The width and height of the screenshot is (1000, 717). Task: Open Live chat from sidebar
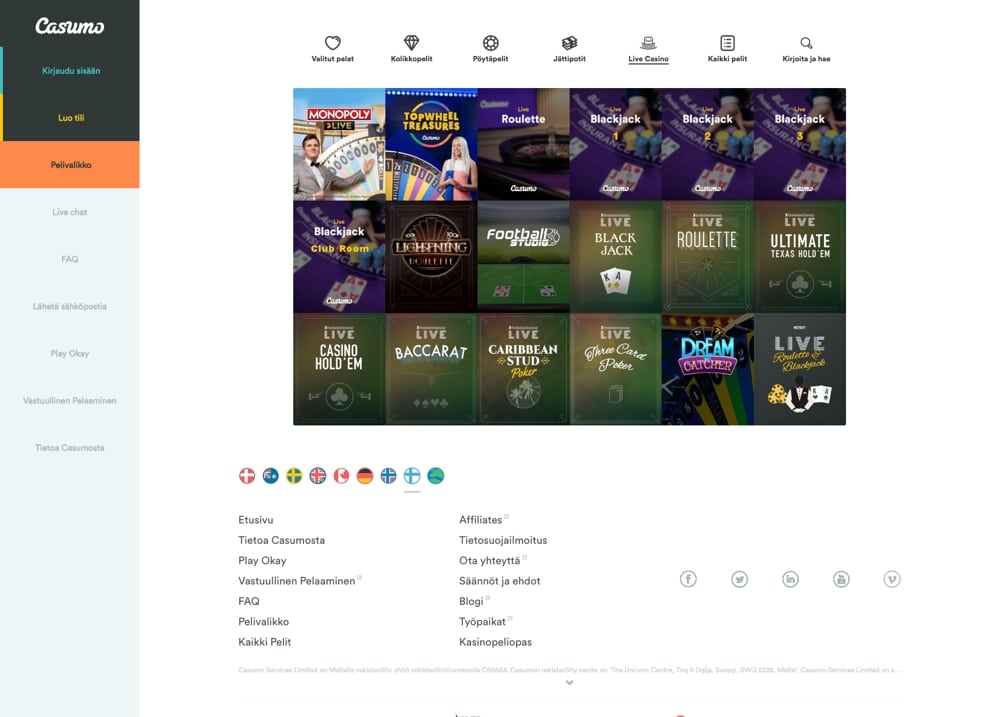pos(70,212)
